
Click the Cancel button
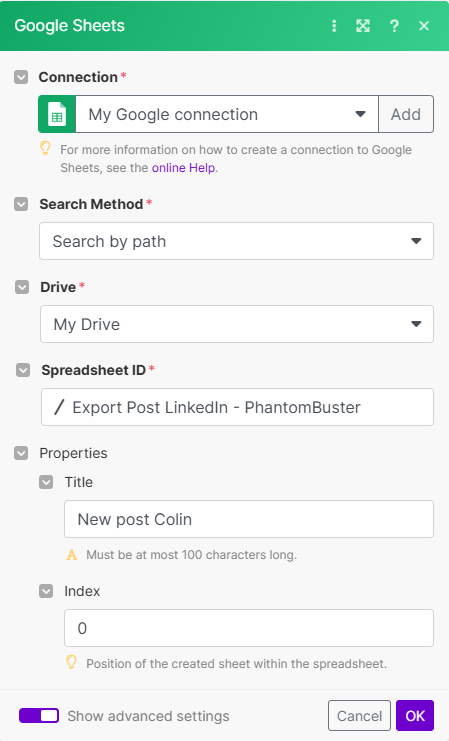(359, 715)
